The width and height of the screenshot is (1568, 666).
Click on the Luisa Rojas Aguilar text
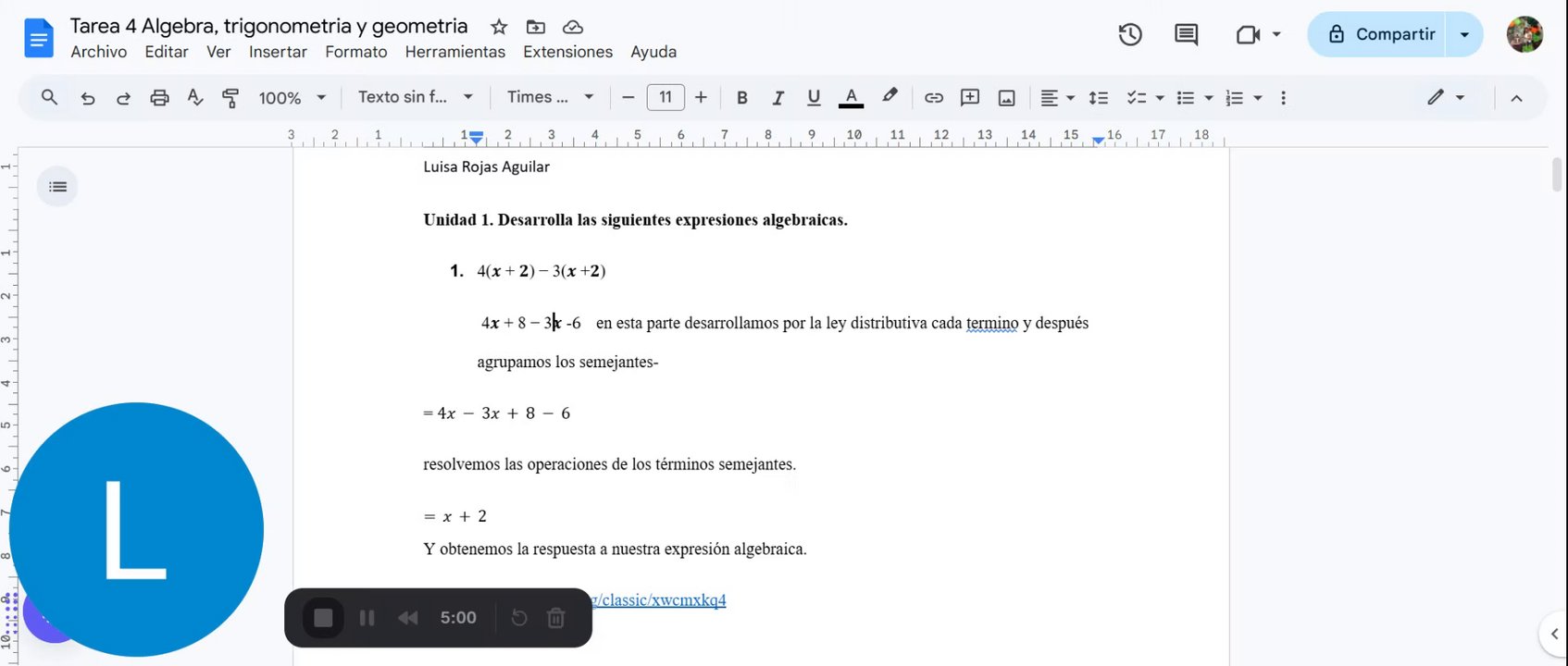tap(486, 166)
